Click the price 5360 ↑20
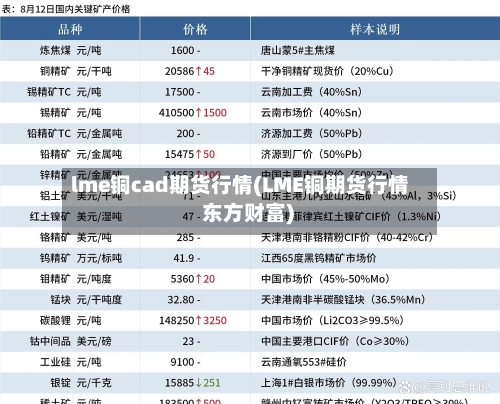The width and height of the screenshot is (500, 404). 193,279
